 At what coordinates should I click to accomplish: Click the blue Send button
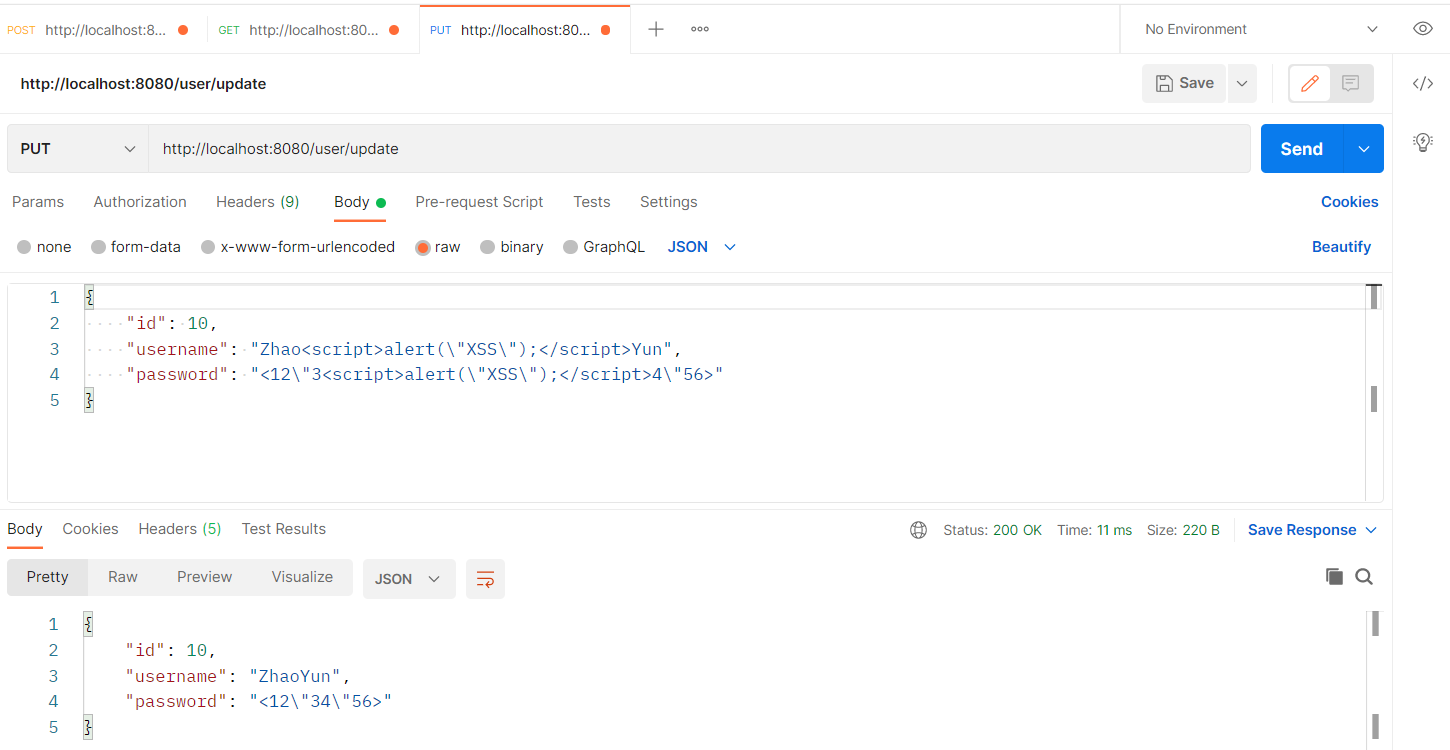pyautogui.click(x=1301, y=149)
